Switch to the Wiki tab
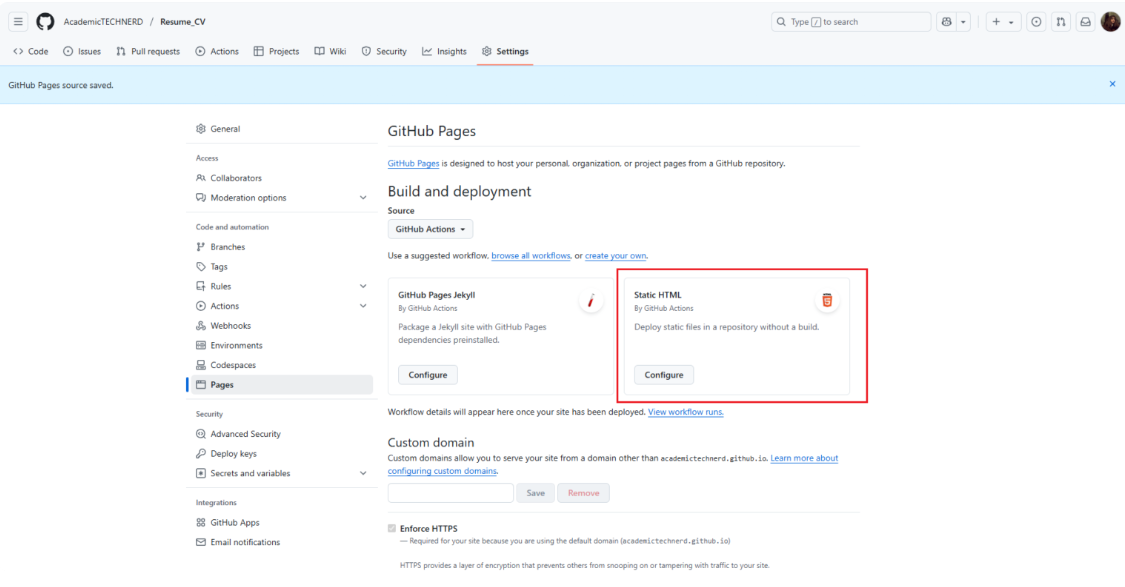Screen dimensions: 1125x587 pyautogui.click(x=331, y=52)
